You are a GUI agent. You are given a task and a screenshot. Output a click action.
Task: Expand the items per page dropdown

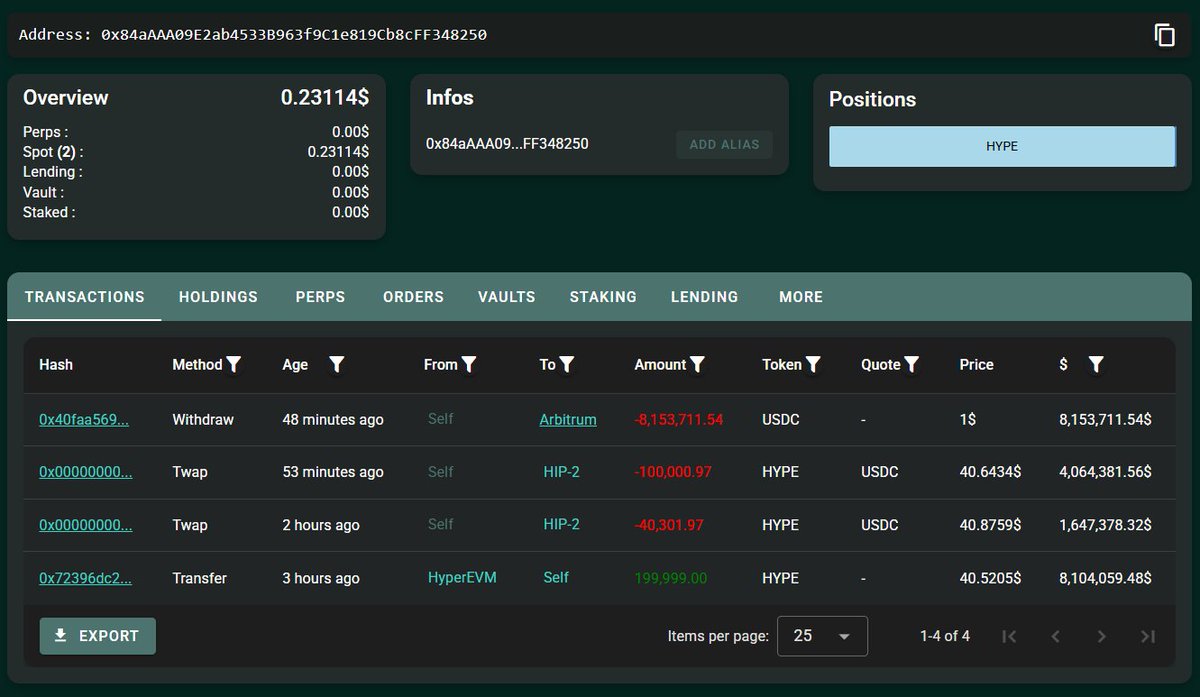point(822,636)
